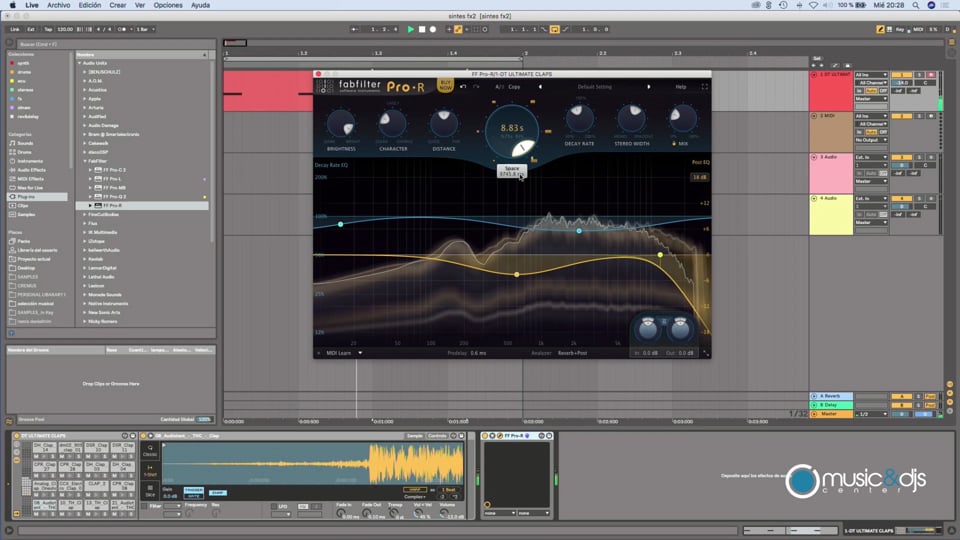
Task: Click the Buy Now button in Pro-R
Action: (445, 86)
